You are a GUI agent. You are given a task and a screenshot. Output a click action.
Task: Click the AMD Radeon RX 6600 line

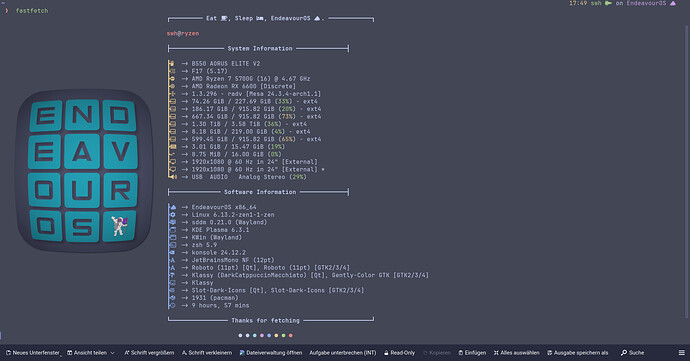click(x=243, y=86)
